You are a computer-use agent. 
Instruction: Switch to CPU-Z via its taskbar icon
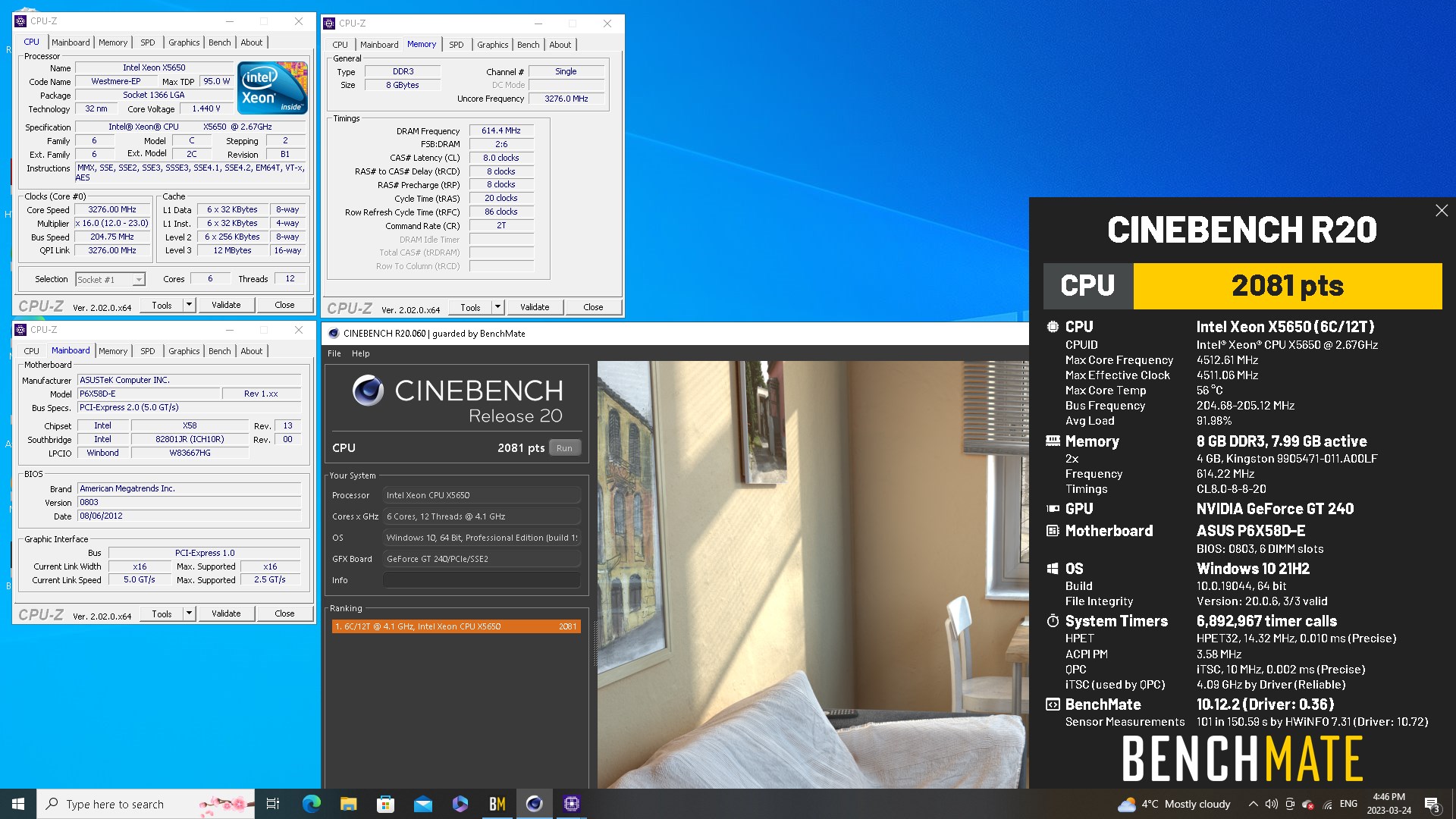[572, 804]
